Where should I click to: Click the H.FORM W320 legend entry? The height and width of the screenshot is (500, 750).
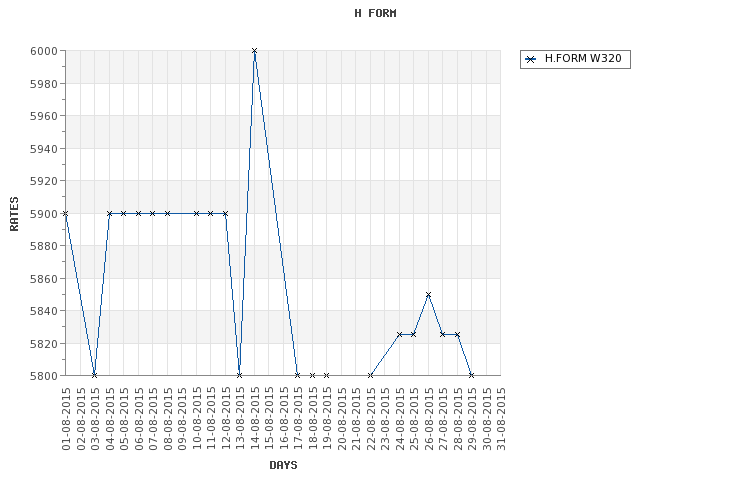575,59
